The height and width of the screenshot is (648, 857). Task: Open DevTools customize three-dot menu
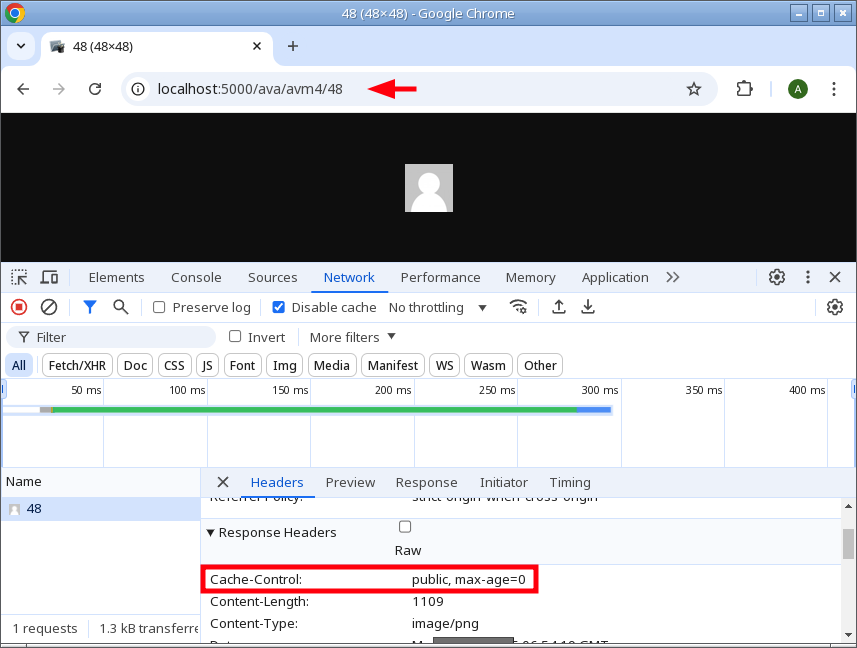point(808,278)
